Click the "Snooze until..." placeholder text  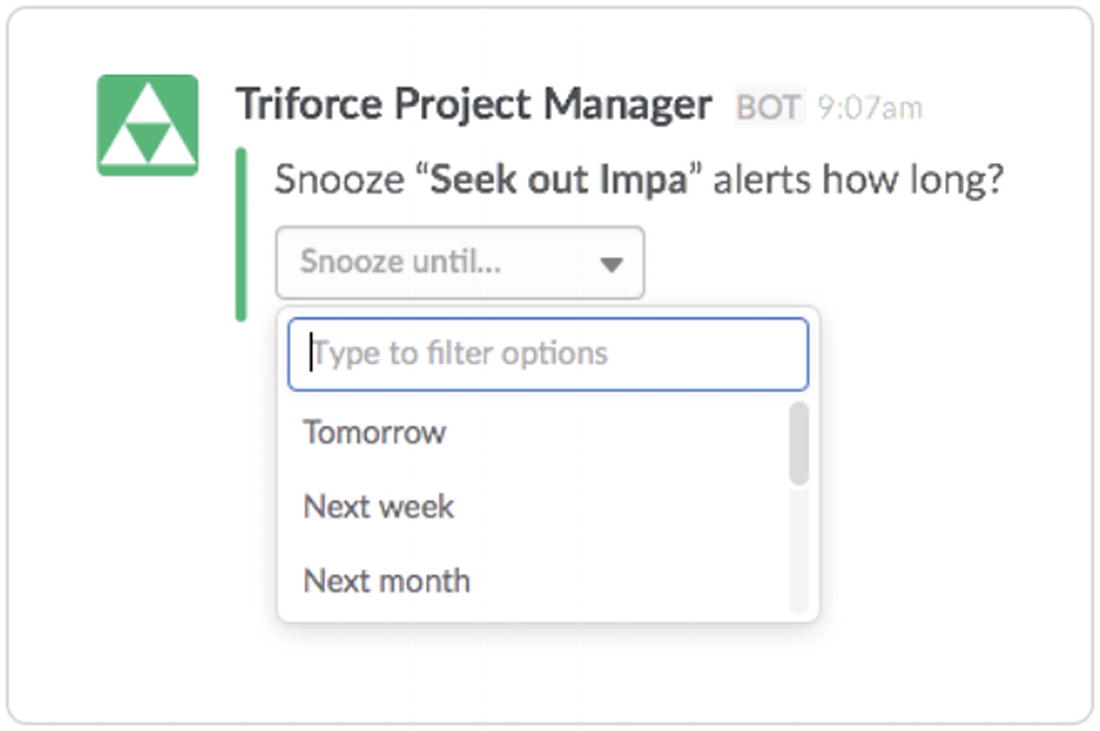(x=401, y=263)
